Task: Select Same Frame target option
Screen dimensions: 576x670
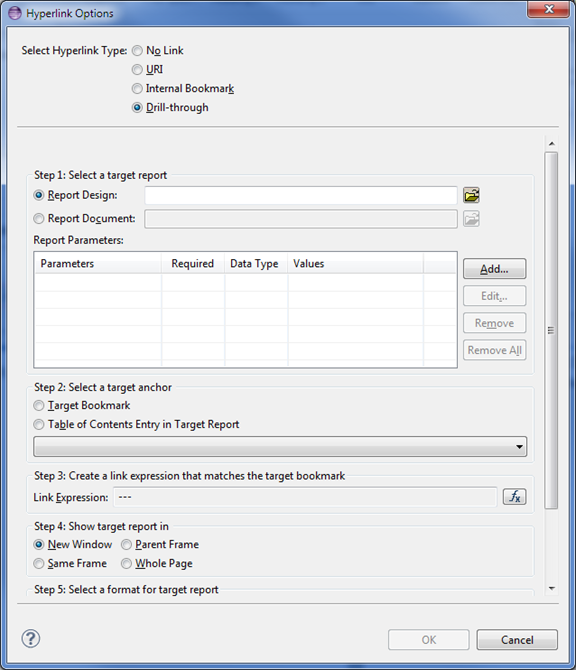Action: tap(39, 564)
